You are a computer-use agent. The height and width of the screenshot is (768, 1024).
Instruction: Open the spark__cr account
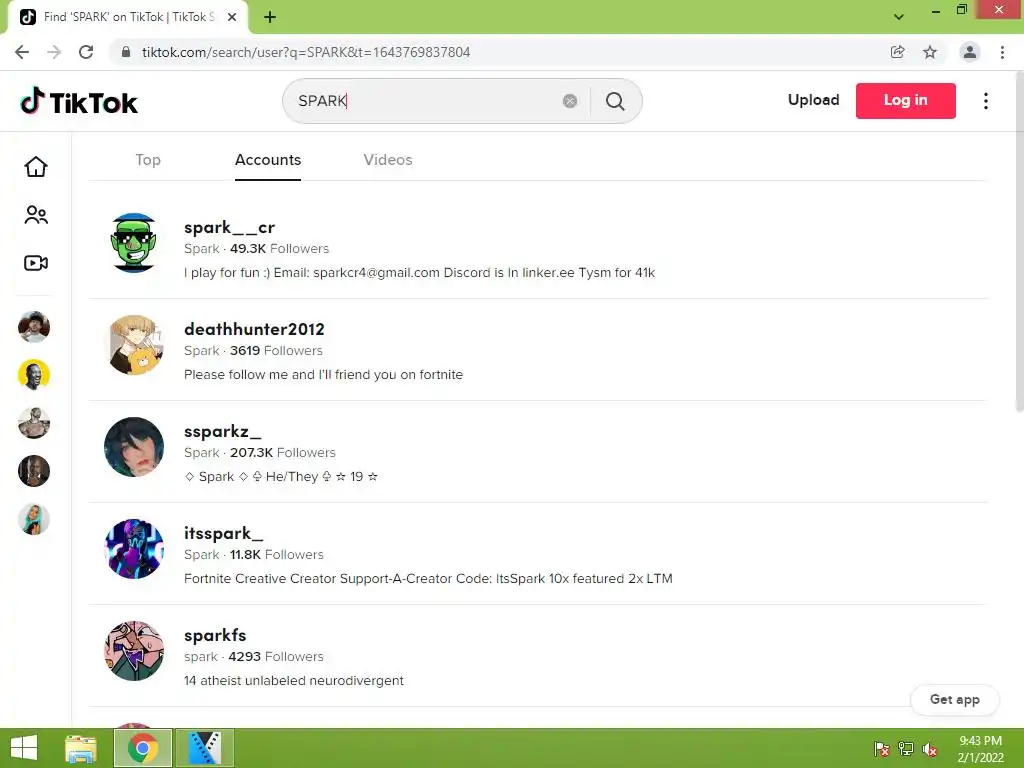pos(229,227)
